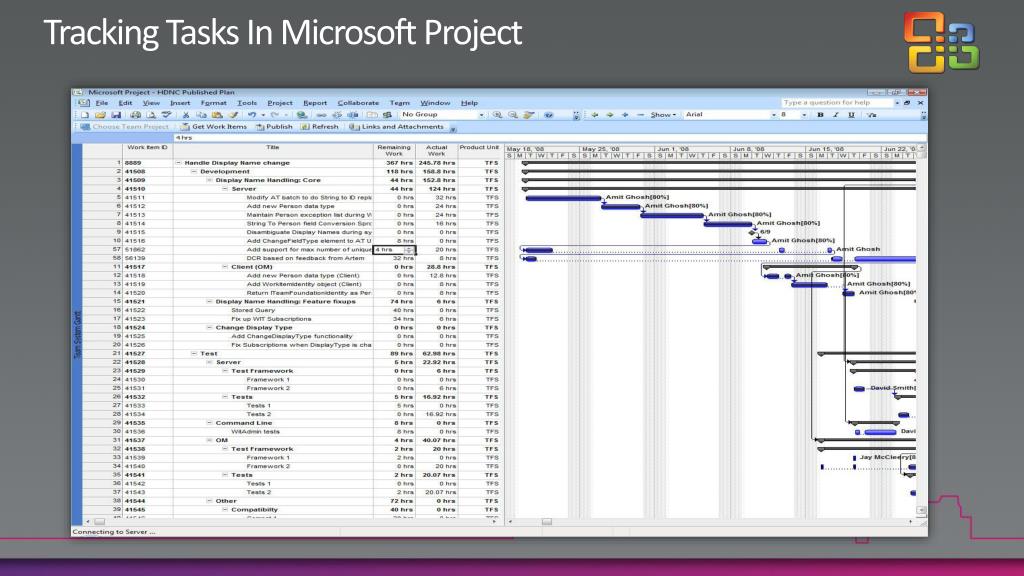Viewport: 1024px width, 576px height.
Task: Click the Microsoft Project Help icon
Action: 549,115
